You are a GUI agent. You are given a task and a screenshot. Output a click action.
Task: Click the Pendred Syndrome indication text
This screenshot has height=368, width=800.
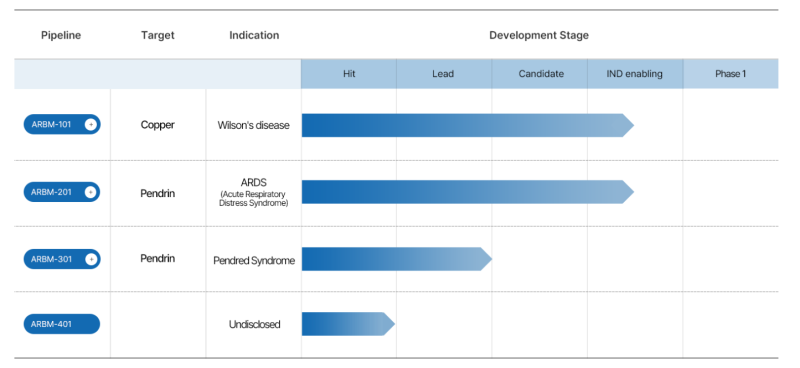(254, 261)
